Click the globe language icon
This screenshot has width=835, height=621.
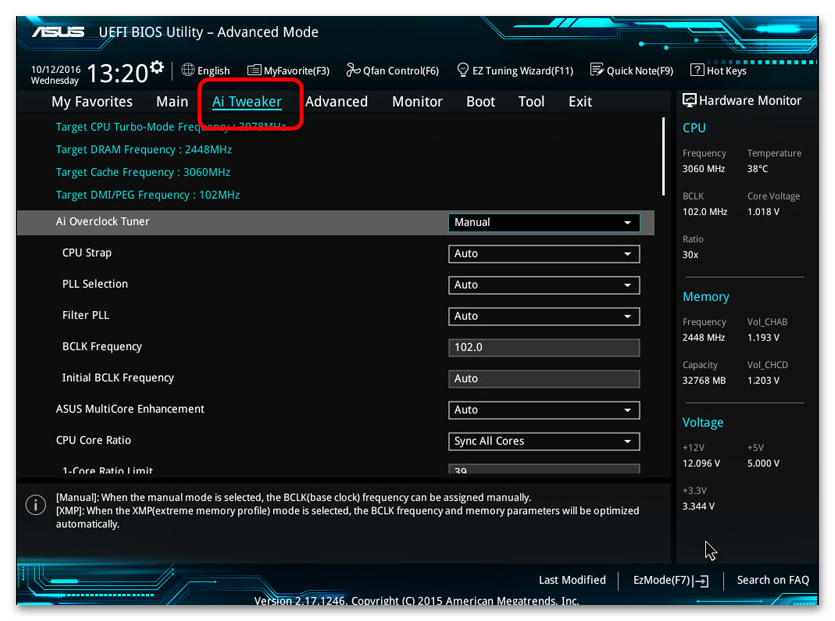point(188,70)
